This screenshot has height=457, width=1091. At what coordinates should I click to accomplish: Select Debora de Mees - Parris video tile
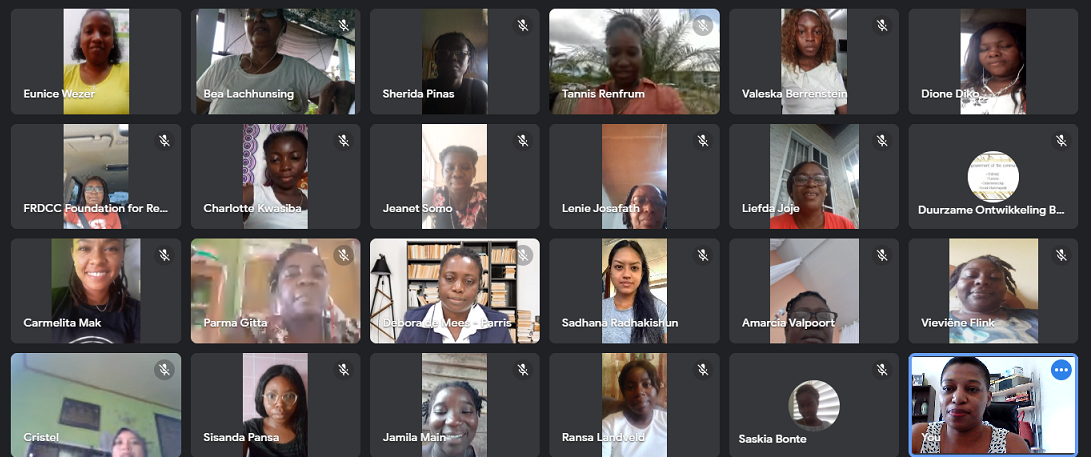click(x=454, y=291)
